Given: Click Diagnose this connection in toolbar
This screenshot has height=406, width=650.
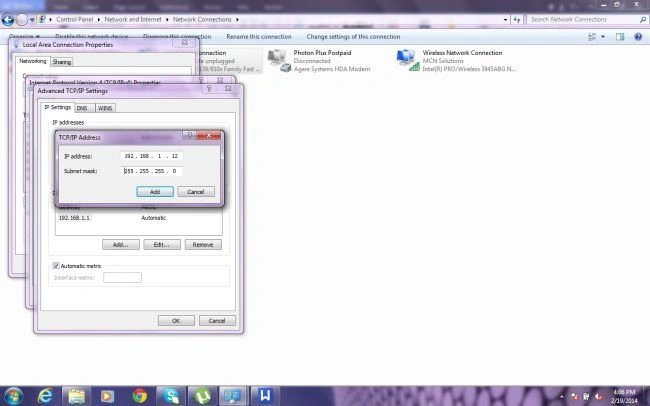Looking at the screenshot, I should (x=177, y=36).
